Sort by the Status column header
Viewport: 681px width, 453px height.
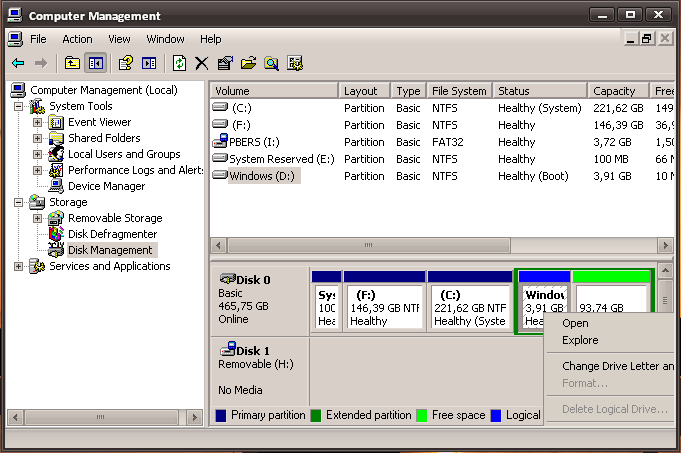tap(540, 91)
